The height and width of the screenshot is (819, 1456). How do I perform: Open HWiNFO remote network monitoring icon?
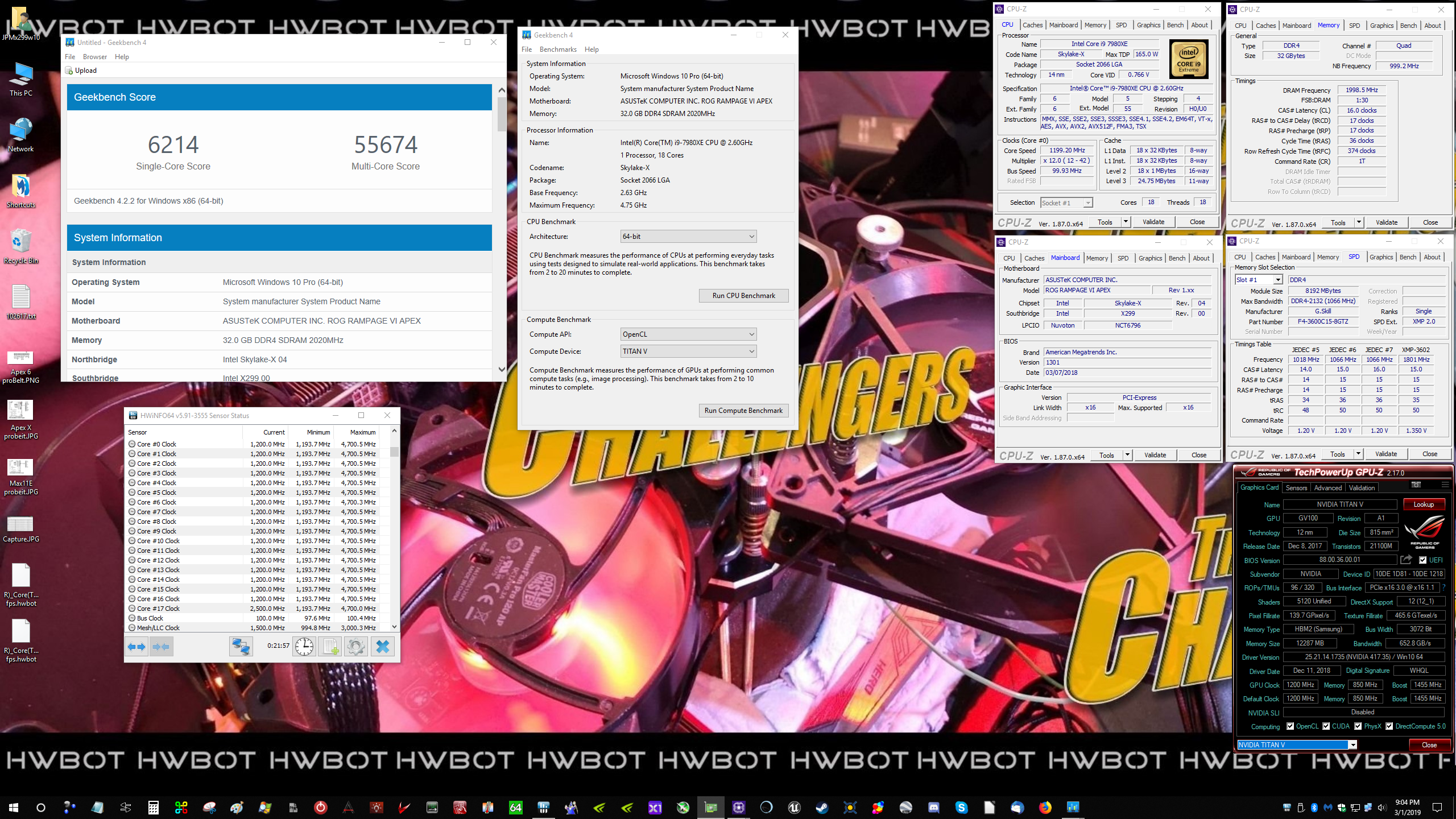(241, 647)
